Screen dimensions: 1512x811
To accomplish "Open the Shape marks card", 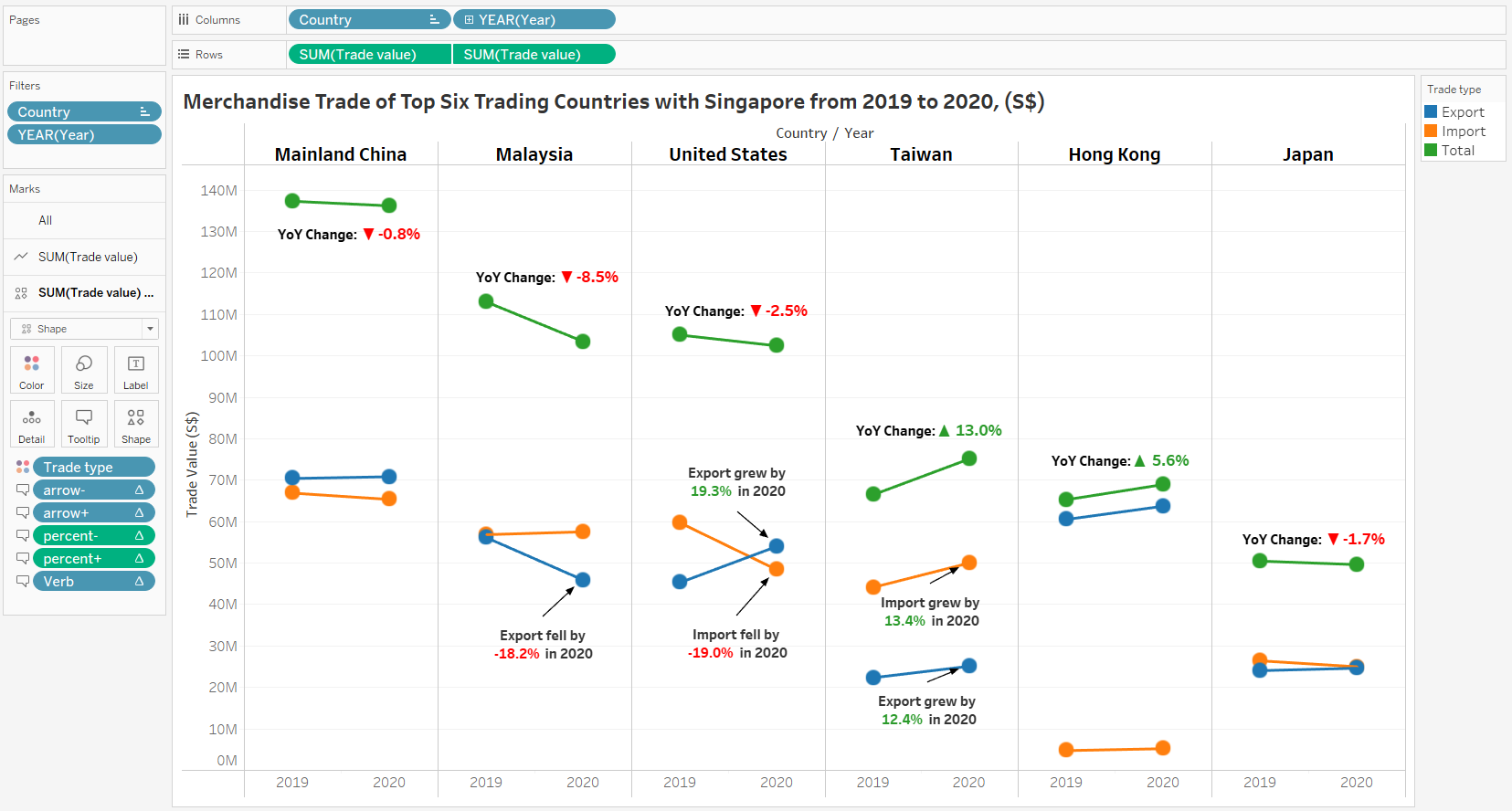I will 136,424.
